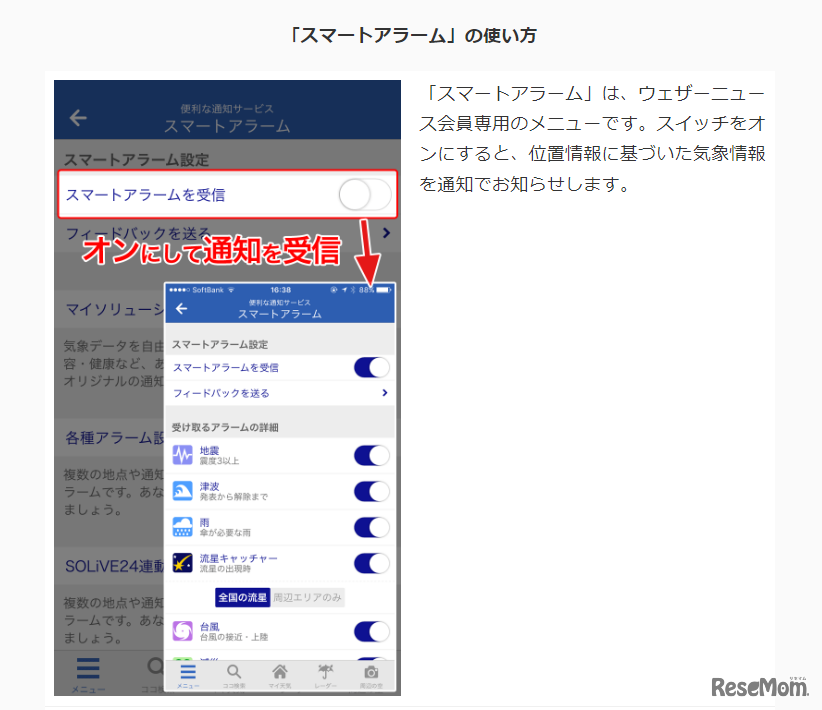The width and height of the screenshot is (822, 710).
Task: Disable the 津波 alarm toggle
Action: (x=372, y=490)
